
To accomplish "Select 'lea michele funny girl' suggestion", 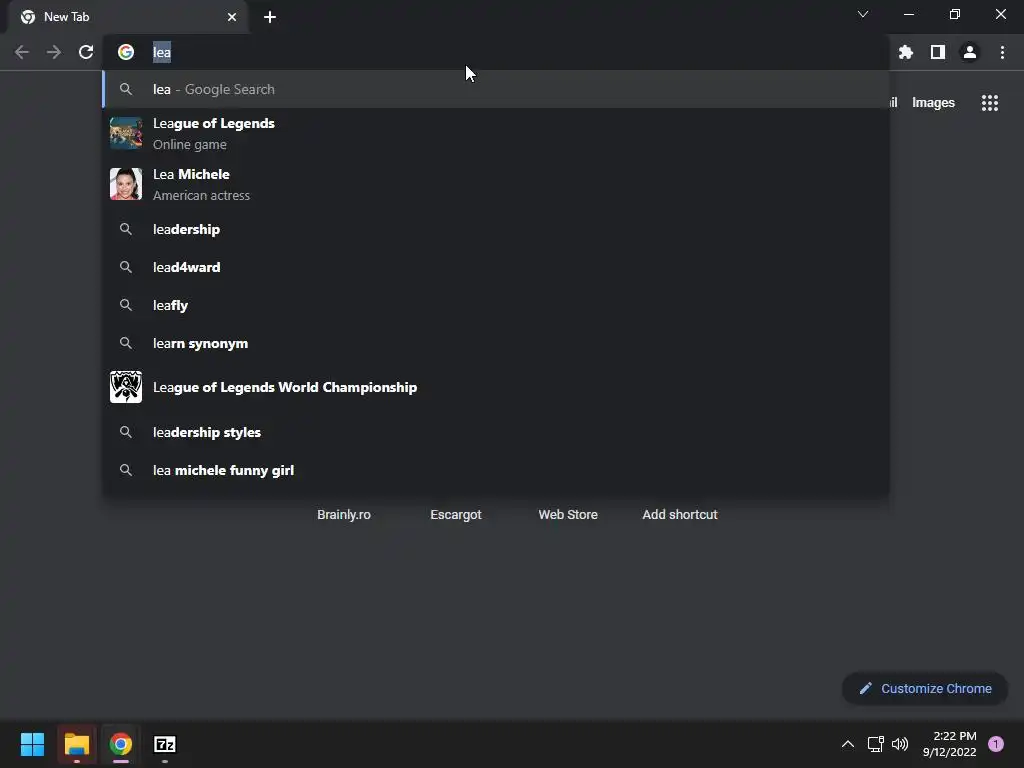I will coord(496,470).
